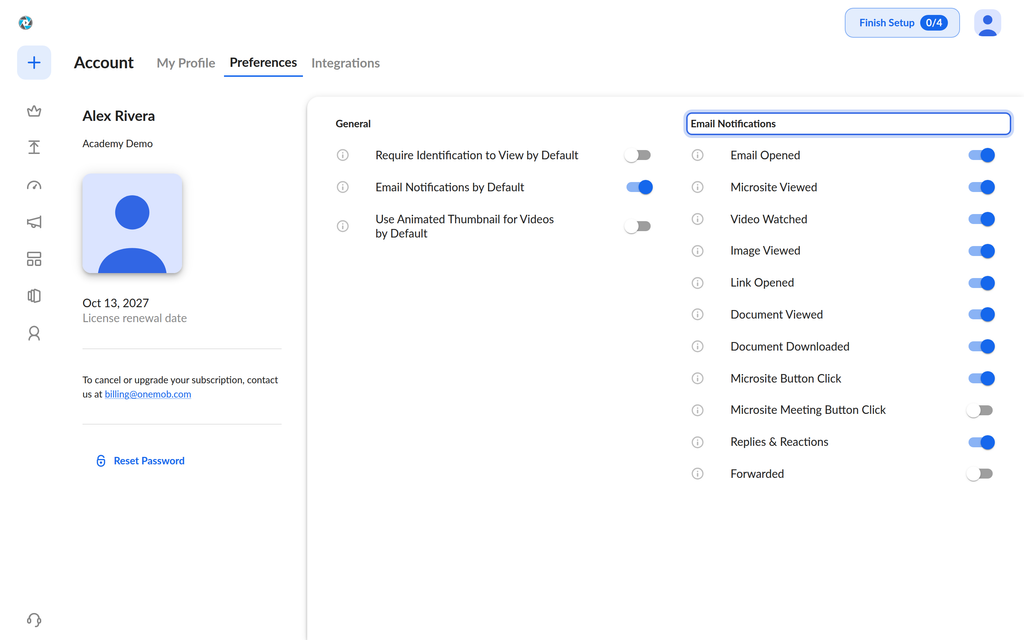Click info icon next to Document Viewed
This screenshot has width=1024, height=640.
[x=697, y=314]
